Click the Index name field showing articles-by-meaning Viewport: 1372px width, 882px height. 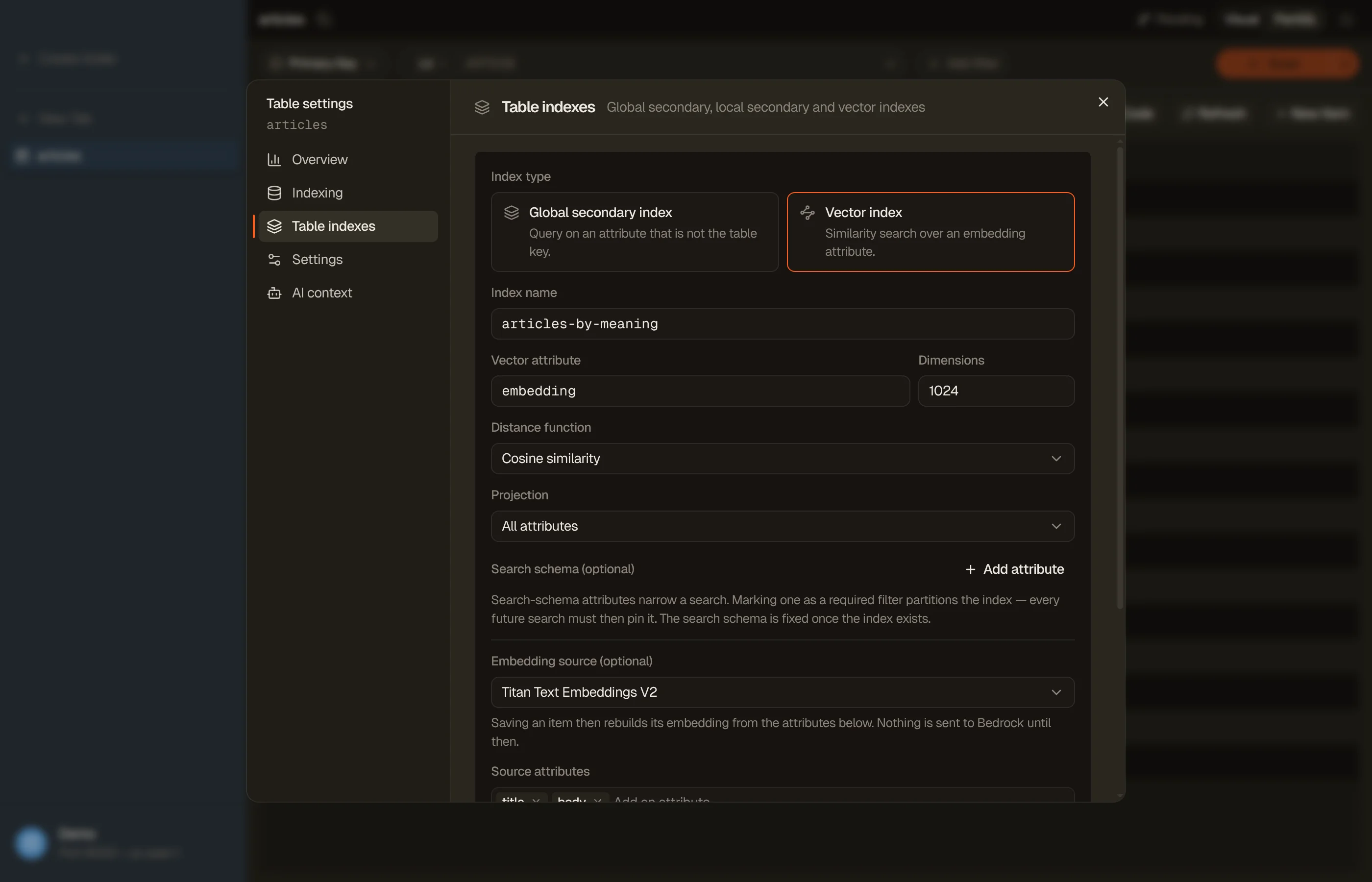click(782, 324)
